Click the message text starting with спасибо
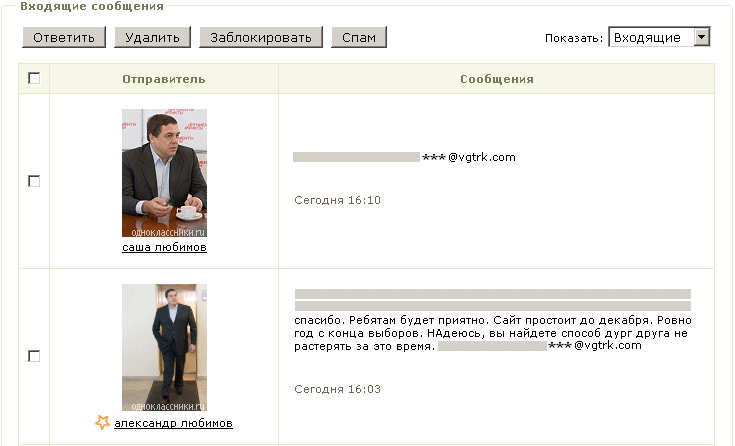 [x=493, y=333]
